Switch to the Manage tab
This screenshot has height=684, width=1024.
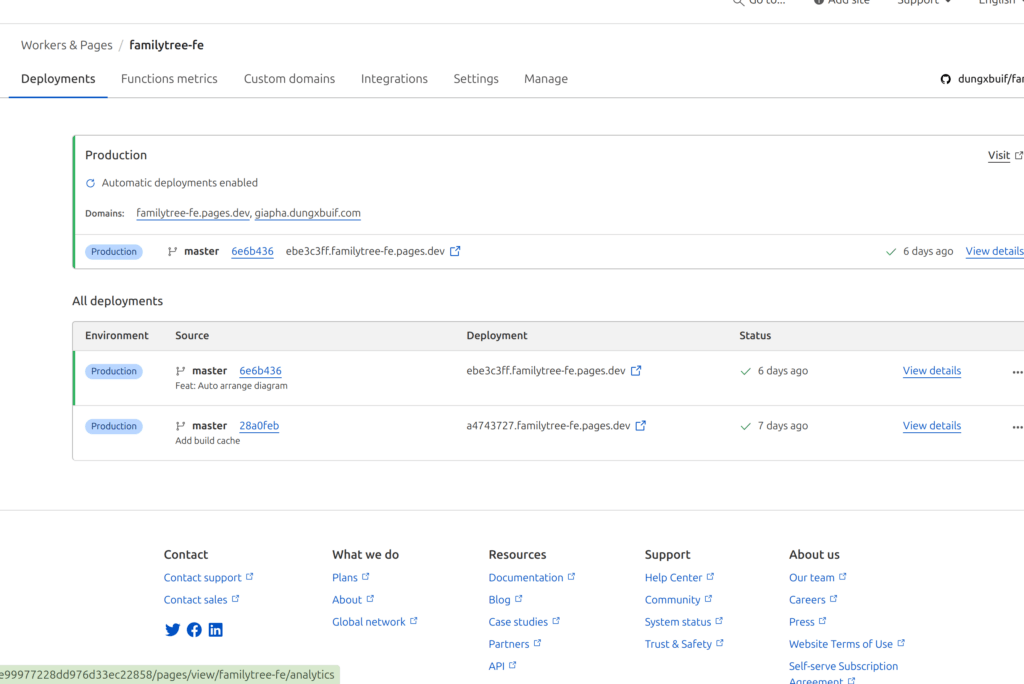point(546,79)
